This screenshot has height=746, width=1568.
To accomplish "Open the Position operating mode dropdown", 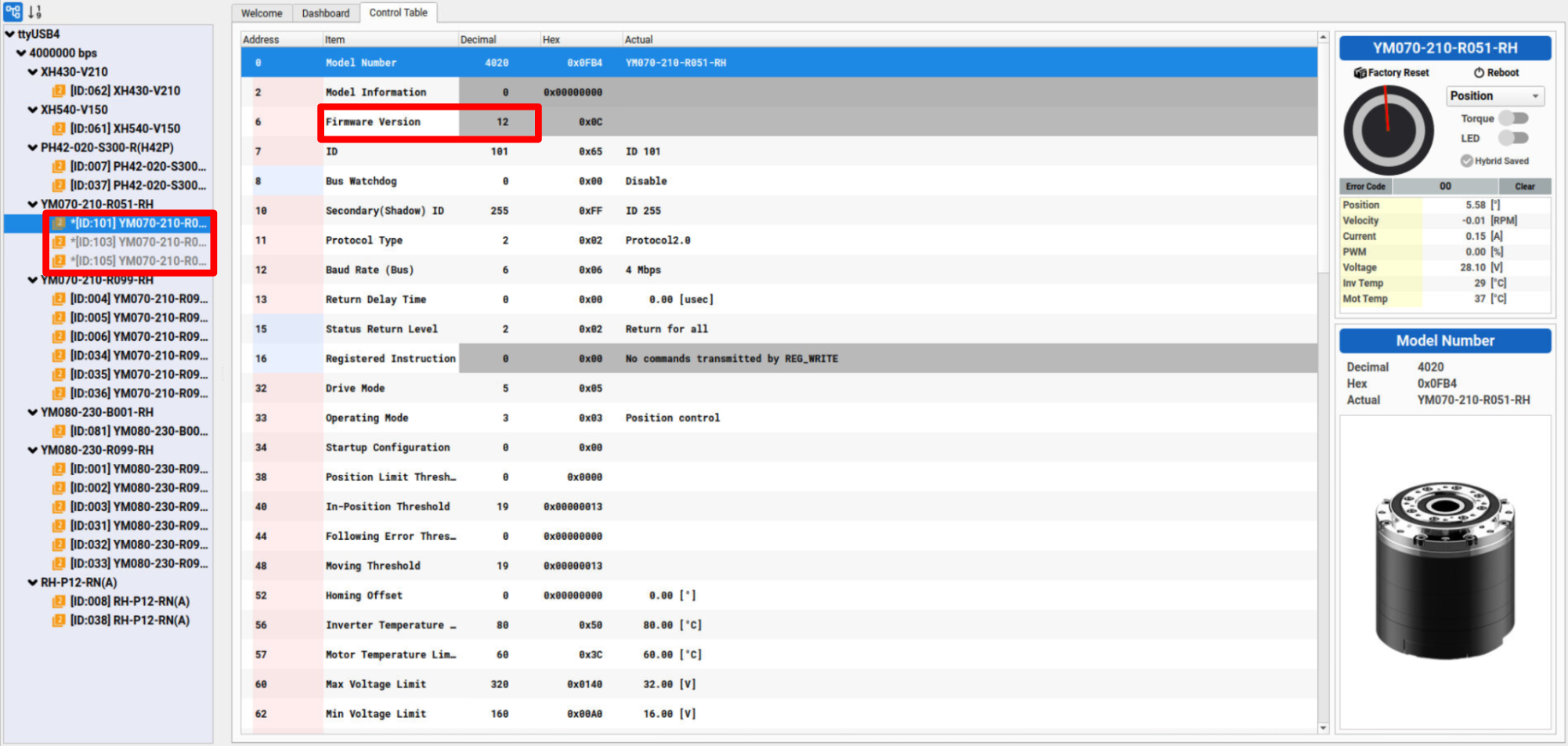I will (1495, 96).
